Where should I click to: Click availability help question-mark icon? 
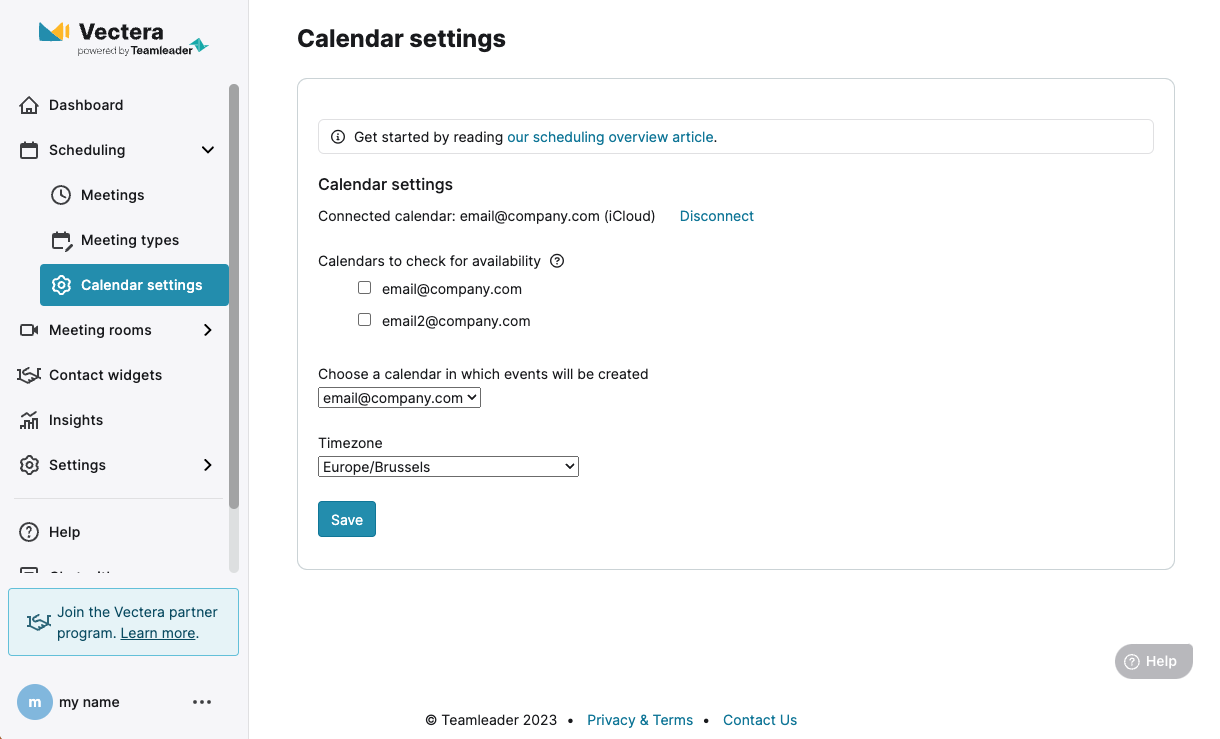[x=558, y=261]
